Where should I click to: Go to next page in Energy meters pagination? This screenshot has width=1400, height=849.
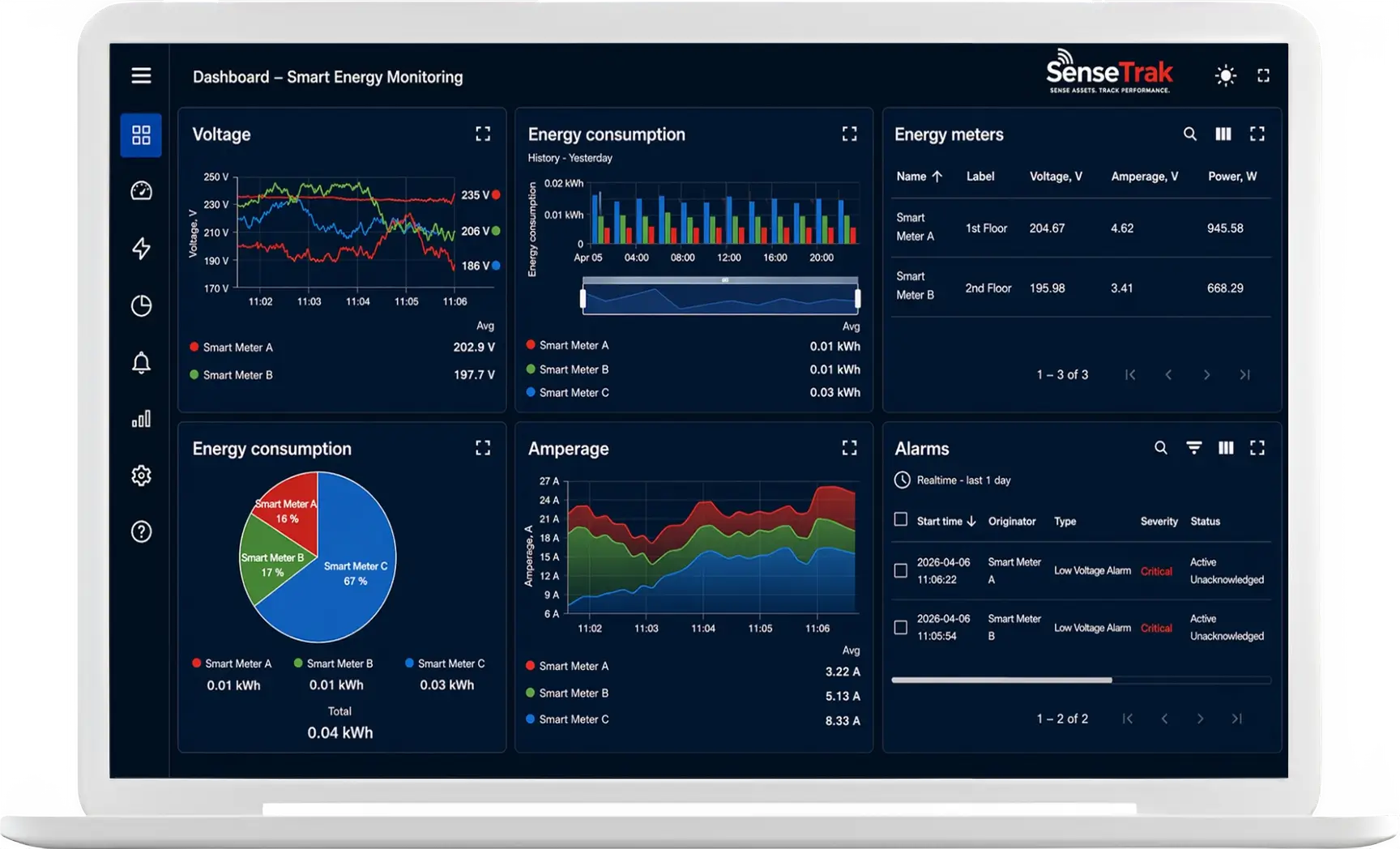1206,374
